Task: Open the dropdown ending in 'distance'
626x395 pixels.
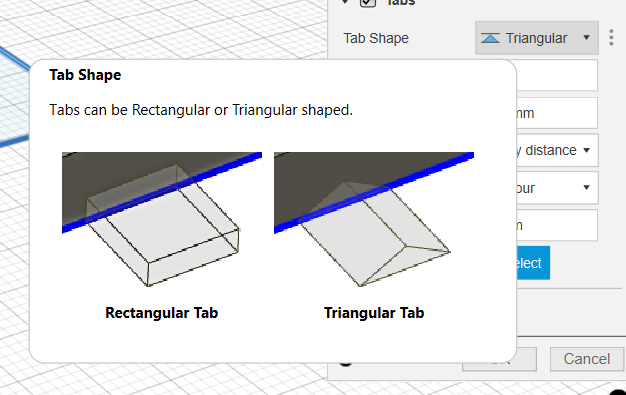Action: (557, 151)
